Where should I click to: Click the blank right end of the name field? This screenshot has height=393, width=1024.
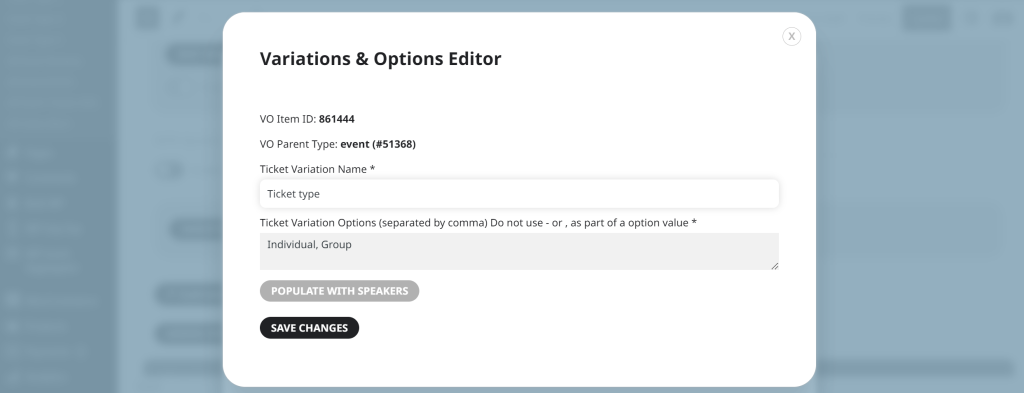718,194
